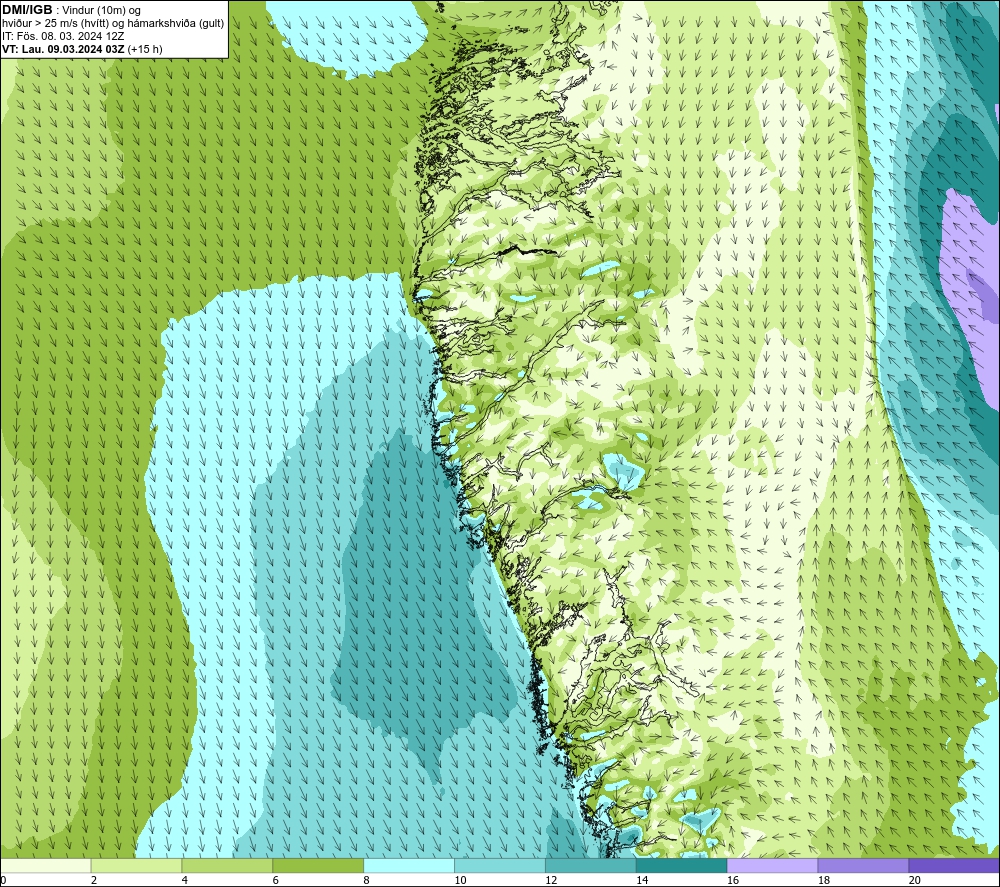The image size is (1000, 887).
Task: Click the purple 18–20 m/s legend swatch
Action: 864,865
